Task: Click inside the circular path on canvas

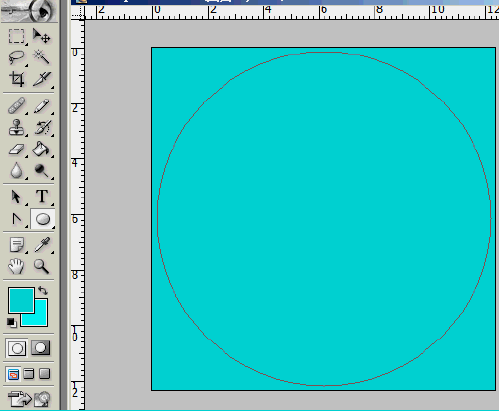Action: click(x=324, y=219)
